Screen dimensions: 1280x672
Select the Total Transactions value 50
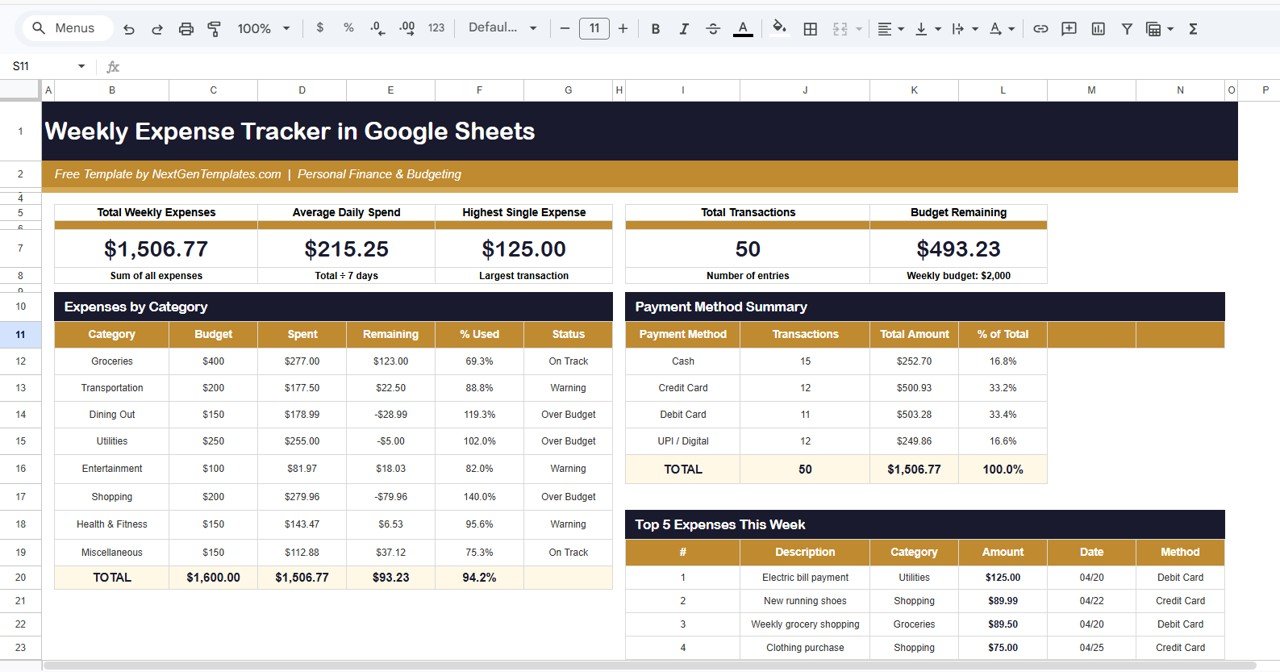(748, 249)
